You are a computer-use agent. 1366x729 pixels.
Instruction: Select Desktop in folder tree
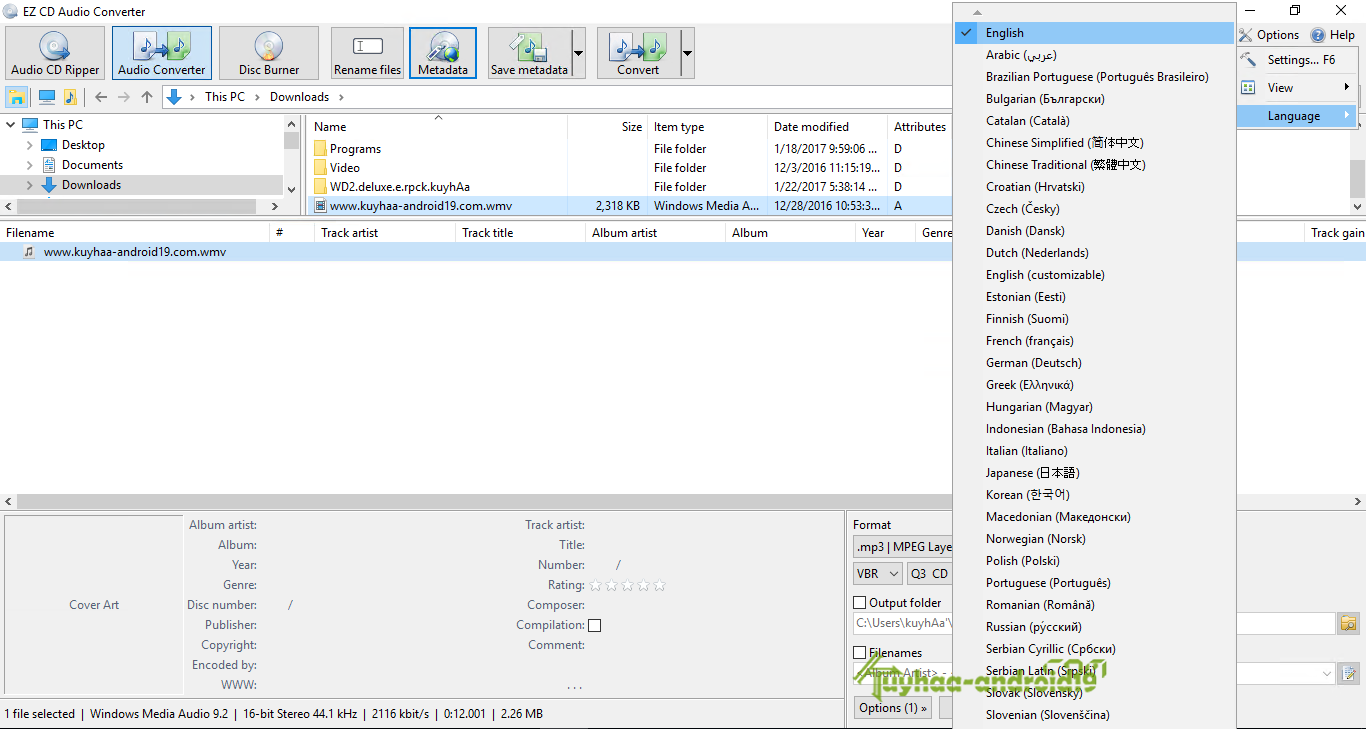pyautogui.click(x=83, y=145)
